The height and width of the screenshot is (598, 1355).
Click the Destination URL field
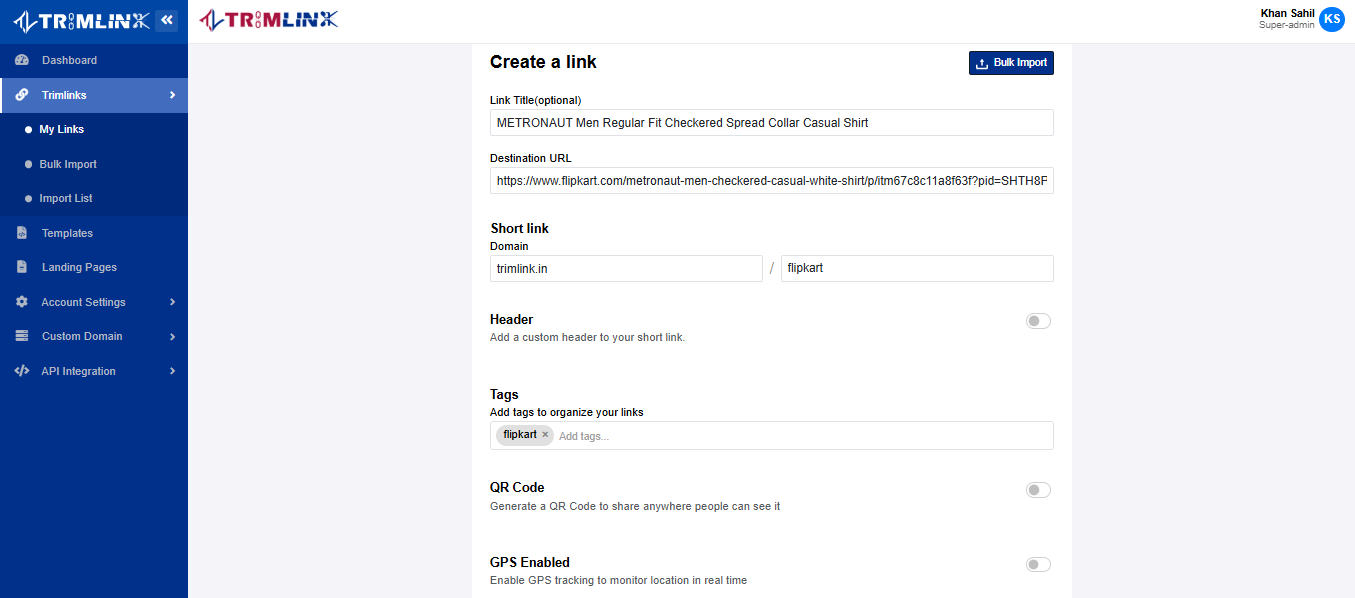point(772,181)
